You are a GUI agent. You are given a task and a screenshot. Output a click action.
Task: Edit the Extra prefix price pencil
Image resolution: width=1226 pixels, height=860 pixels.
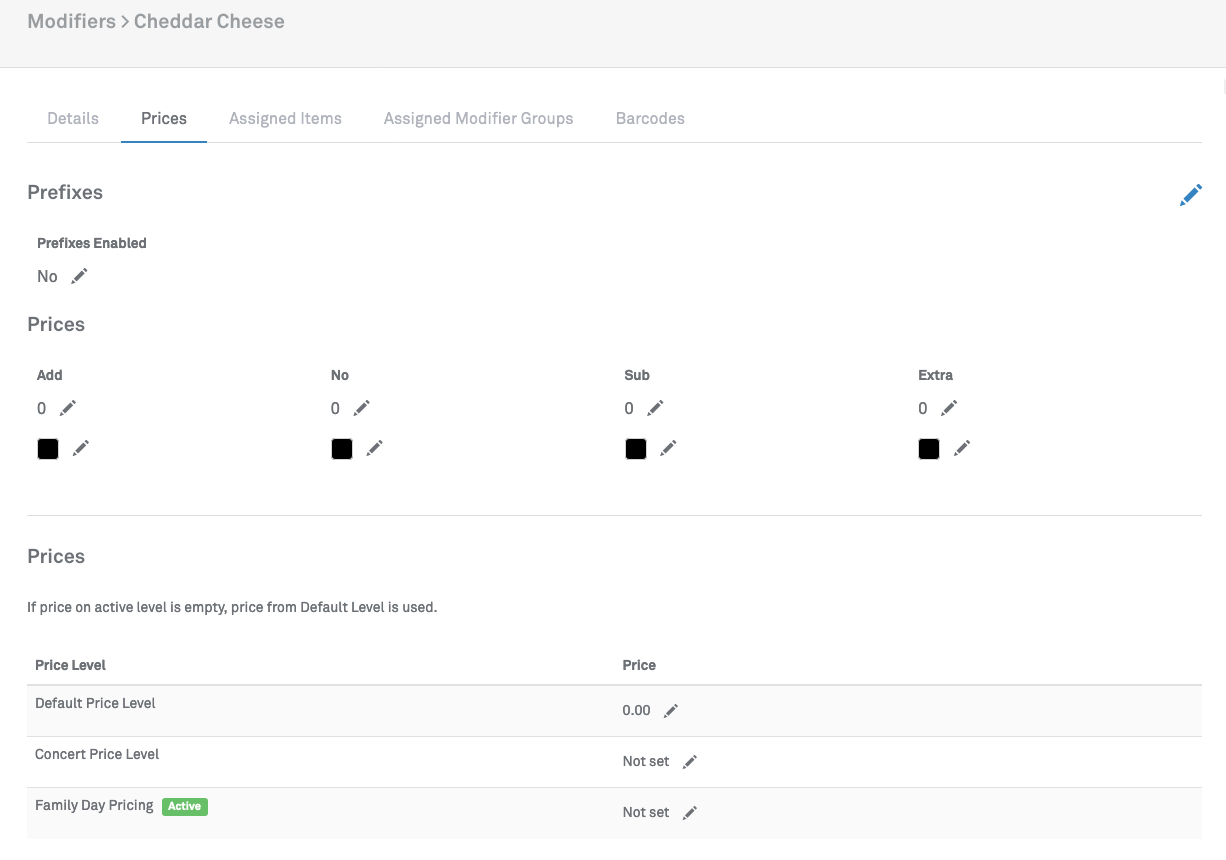coord(949,408)
